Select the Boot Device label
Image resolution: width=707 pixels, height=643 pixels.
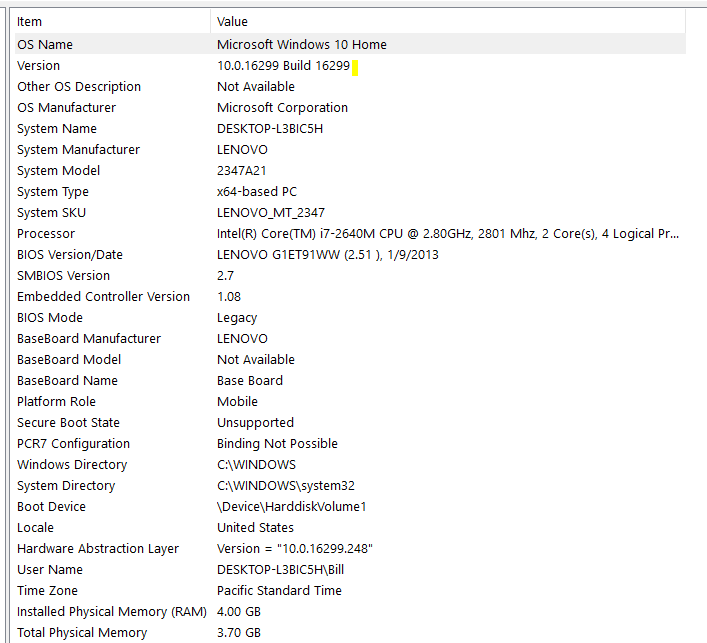point(51,506)
